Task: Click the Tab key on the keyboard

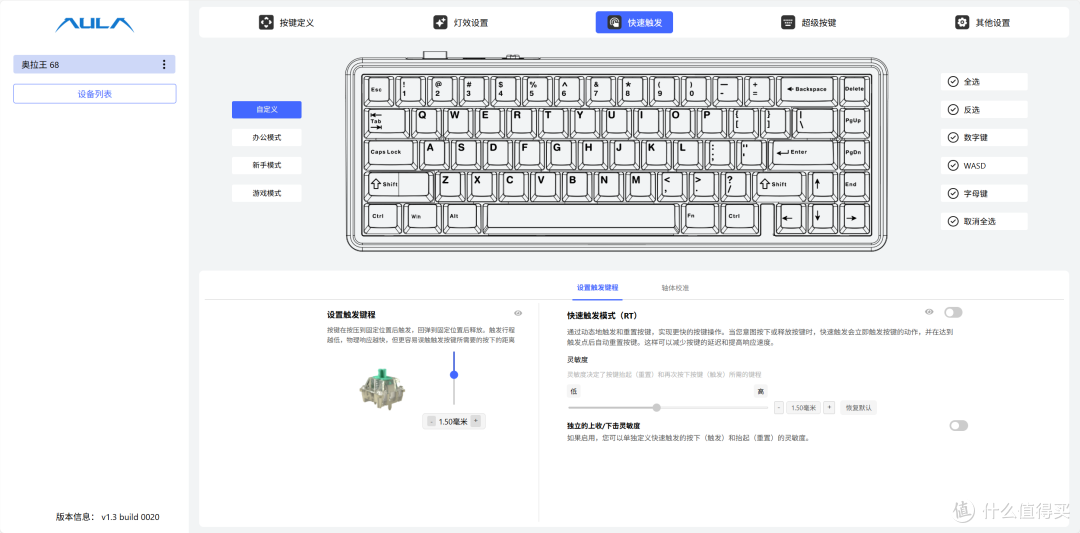Action: coord(387,122)
